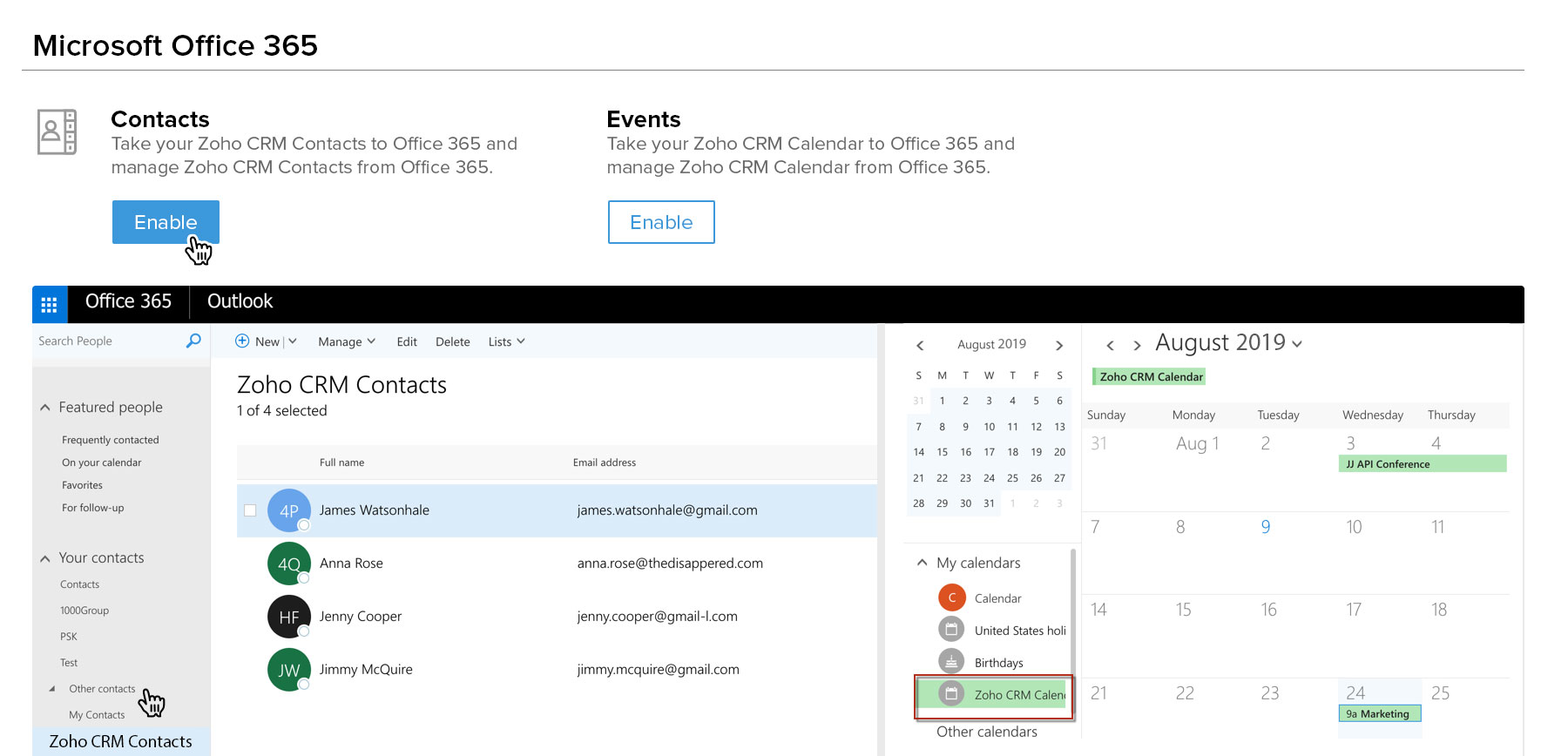1568x756 pixels.
Task: Select For follow-up in sidebar
Action: tap(93, 508)
